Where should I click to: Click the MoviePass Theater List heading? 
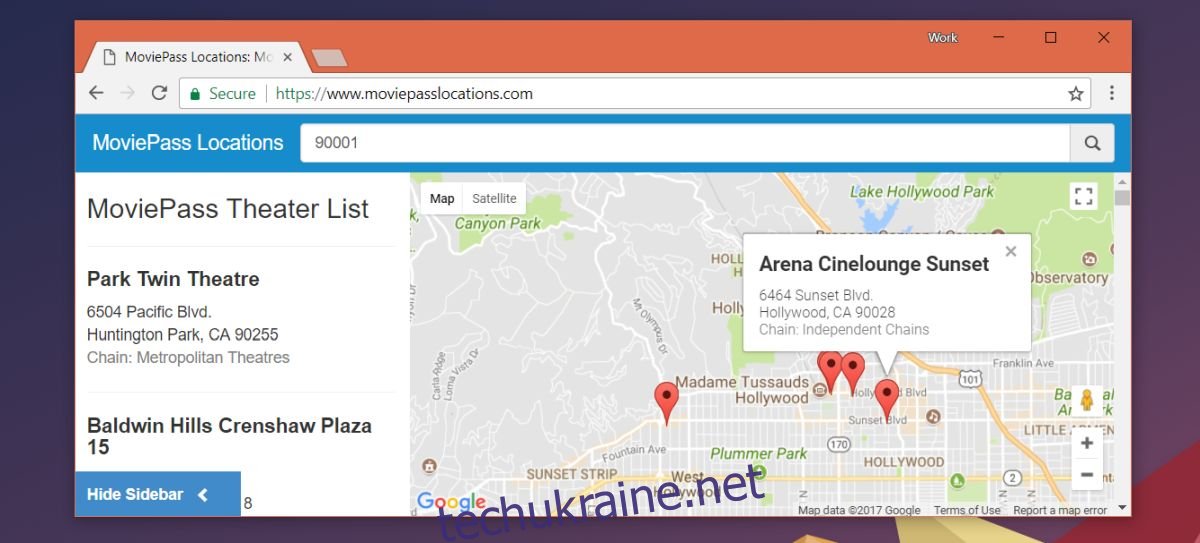click(228, 209)
